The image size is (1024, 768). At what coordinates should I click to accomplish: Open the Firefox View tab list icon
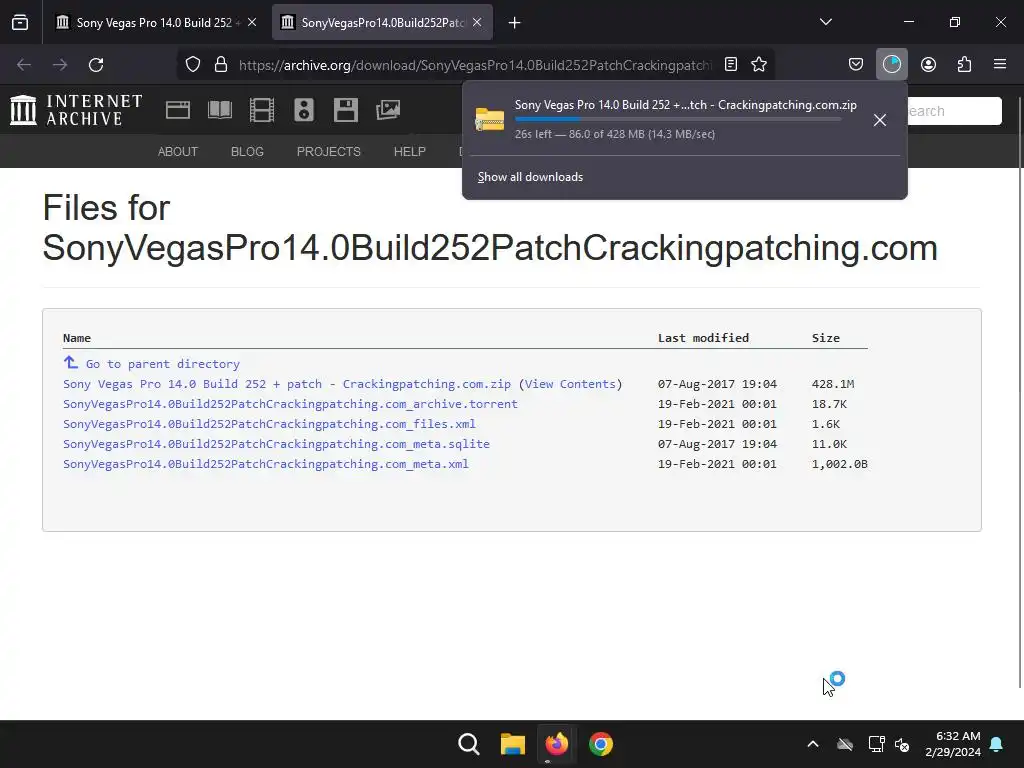pos(20,22)
